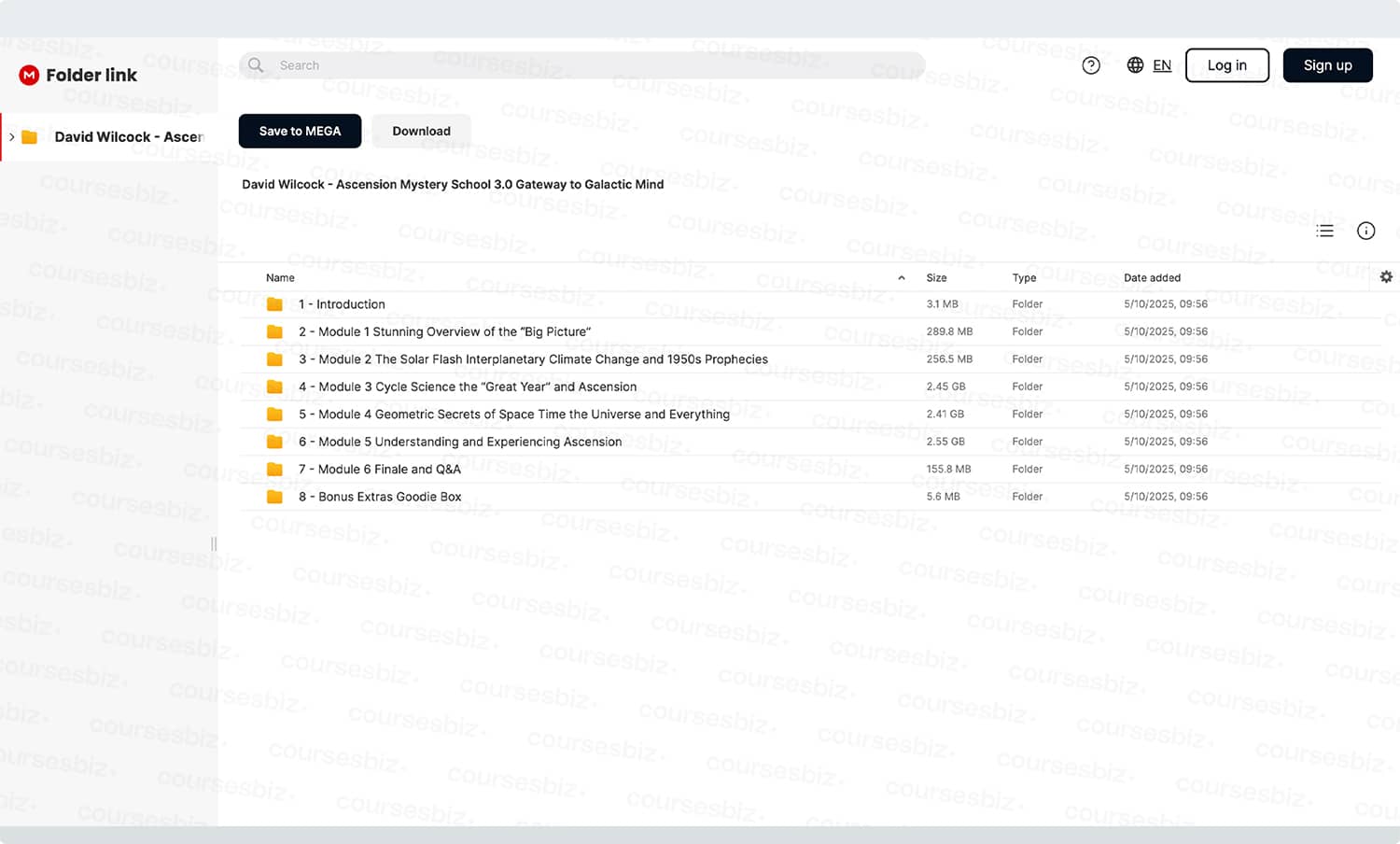Toggle Name column sort arrow

[901, 278]
